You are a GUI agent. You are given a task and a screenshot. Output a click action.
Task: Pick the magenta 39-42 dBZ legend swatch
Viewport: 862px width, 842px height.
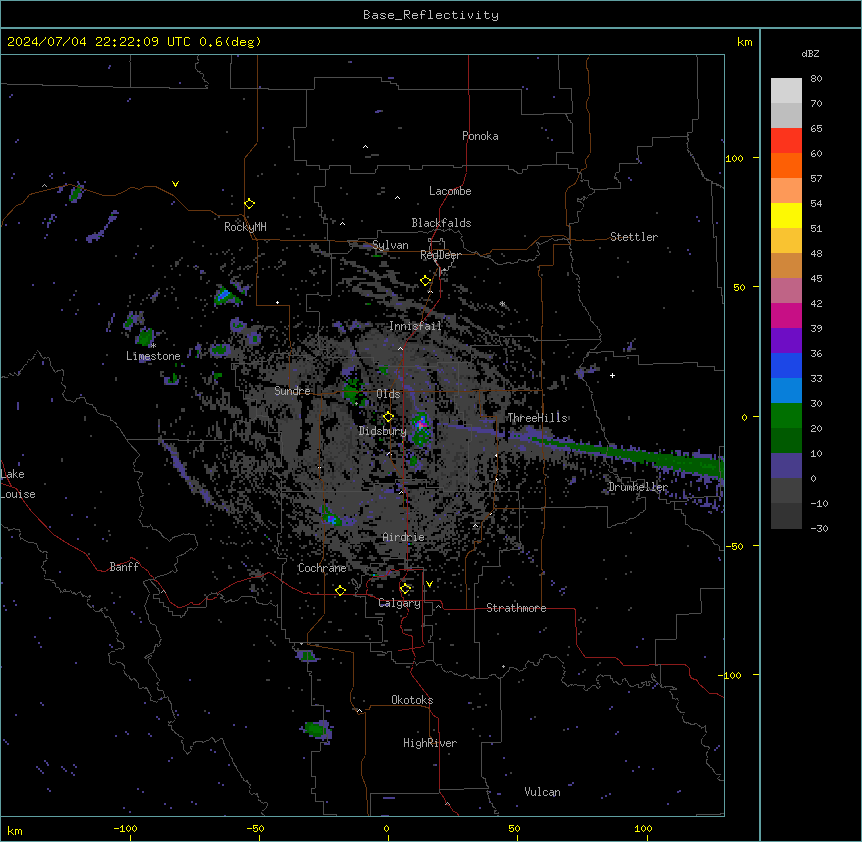click(786, 315)
